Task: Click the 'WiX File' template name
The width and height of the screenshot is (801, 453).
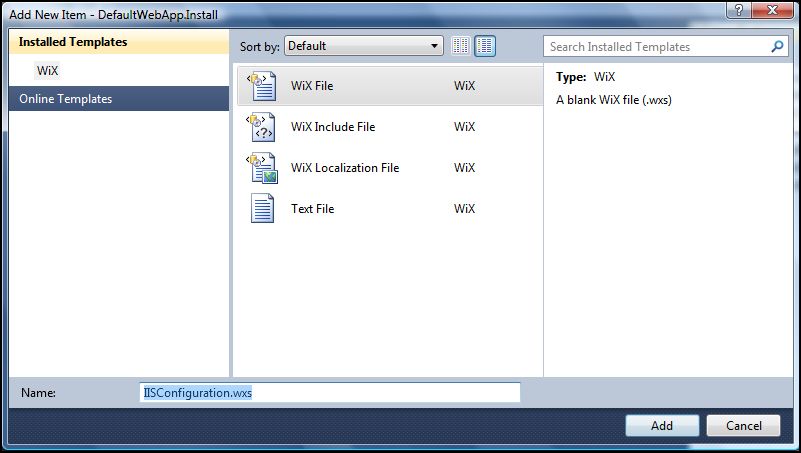Action: click(x=312, y=85)
